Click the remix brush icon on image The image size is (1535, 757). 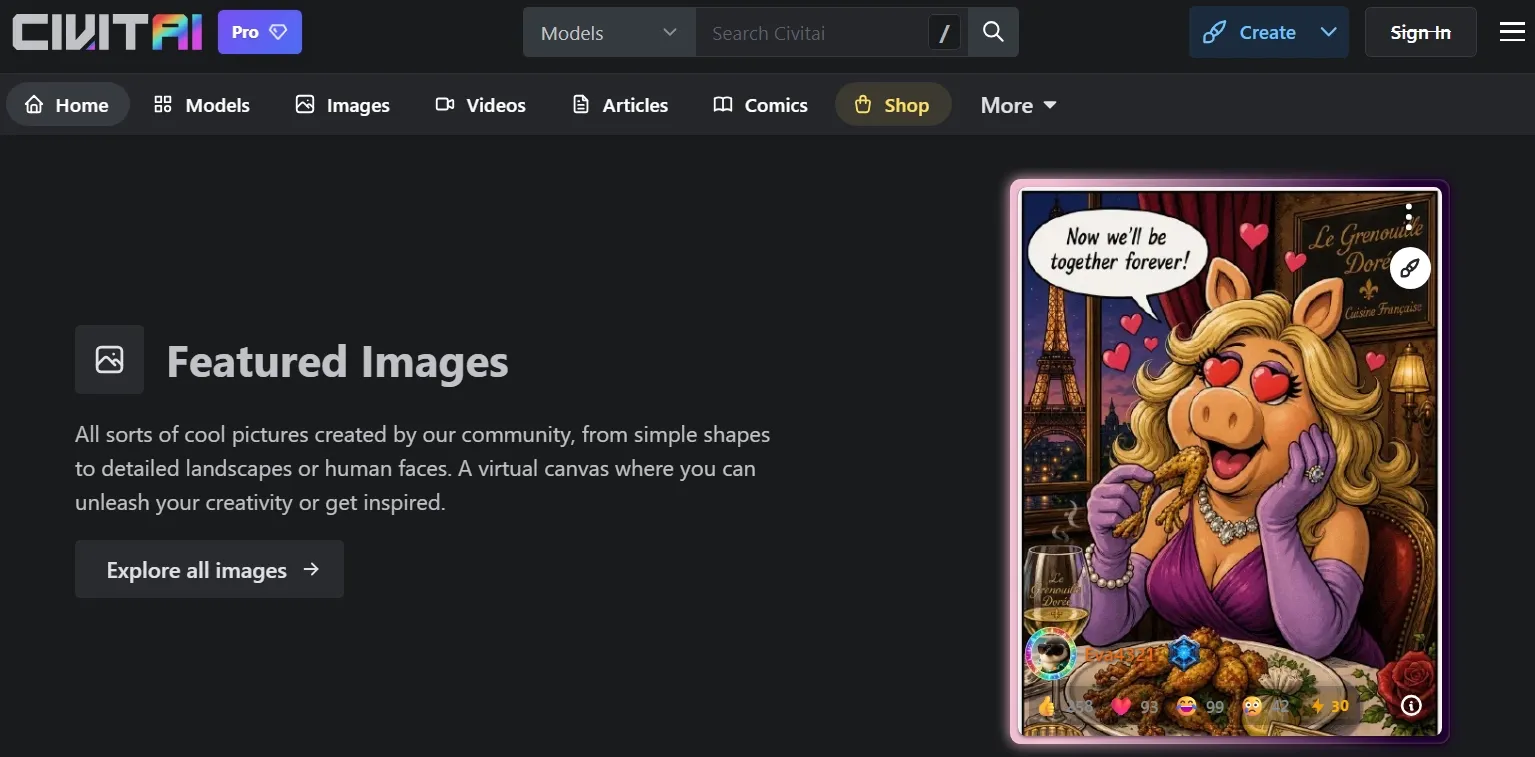coord(1410,268)
